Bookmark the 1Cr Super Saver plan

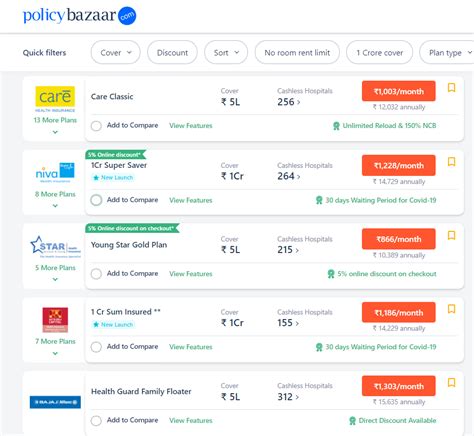pos(451,162)
